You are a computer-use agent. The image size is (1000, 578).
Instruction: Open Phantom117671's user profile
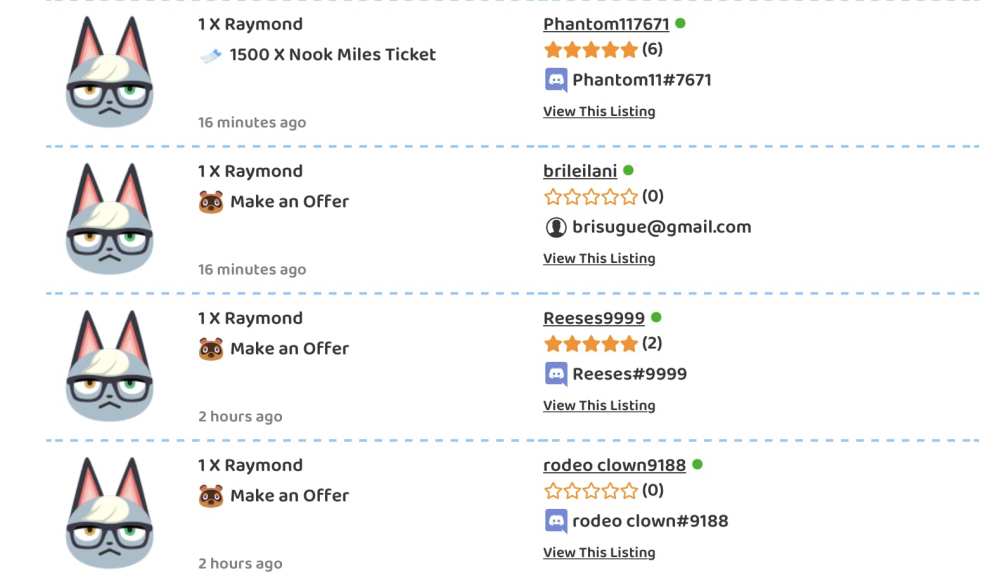point(606,24)
